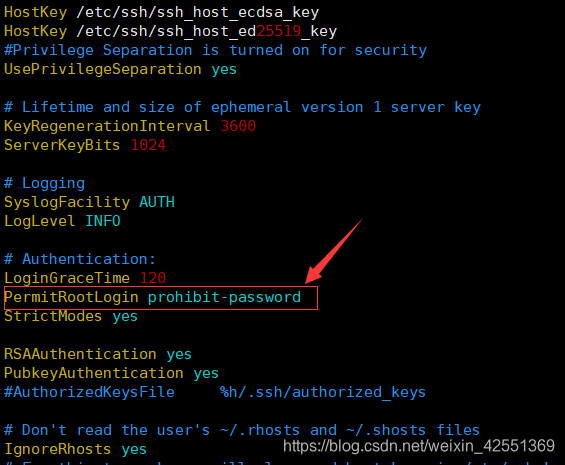Click the '# Logging' comment
Viewport: 565px width, 465px height.
tap(44, 183)
